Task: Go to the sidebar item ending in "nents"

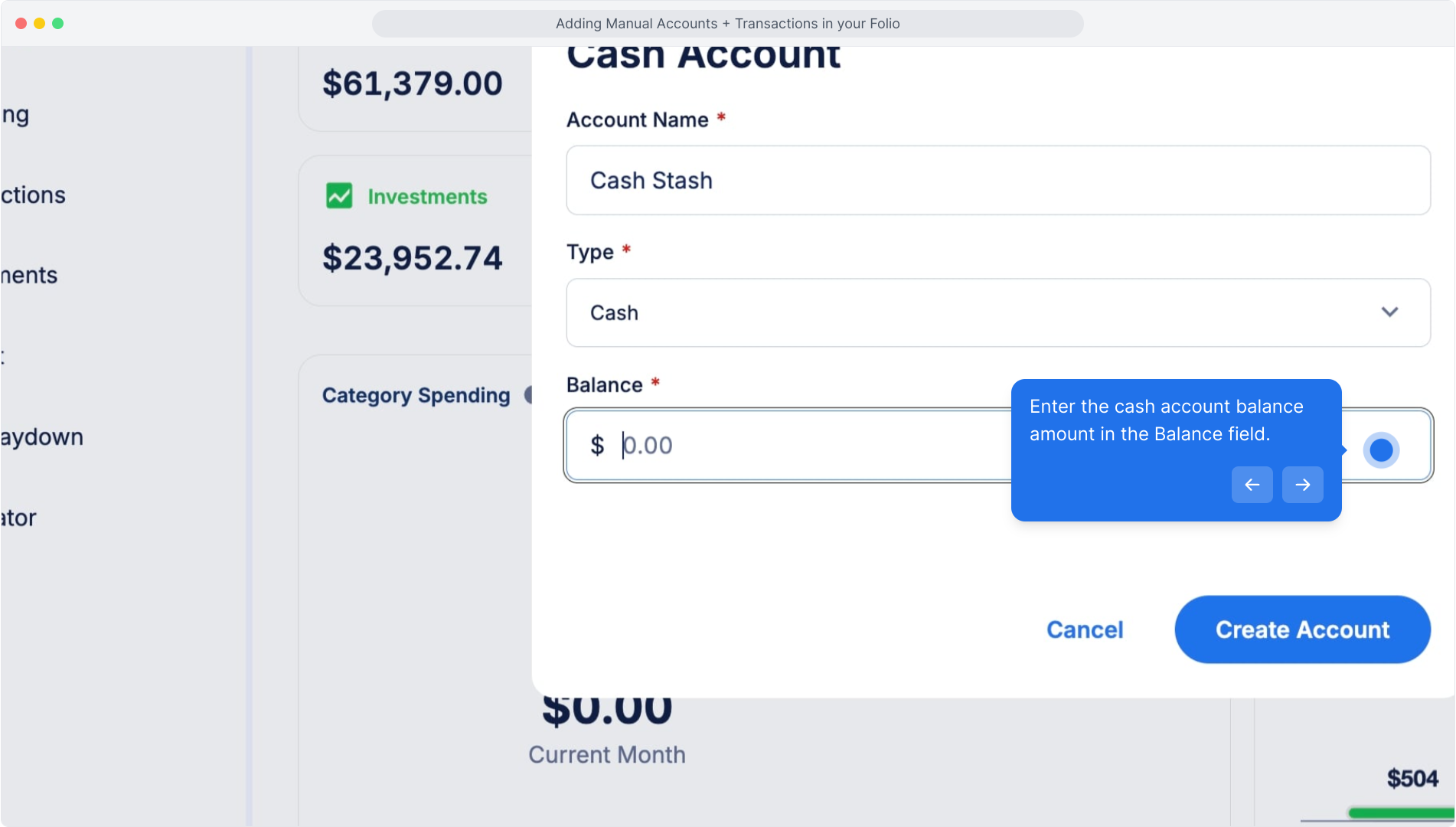Action: [x=30, y=276]
